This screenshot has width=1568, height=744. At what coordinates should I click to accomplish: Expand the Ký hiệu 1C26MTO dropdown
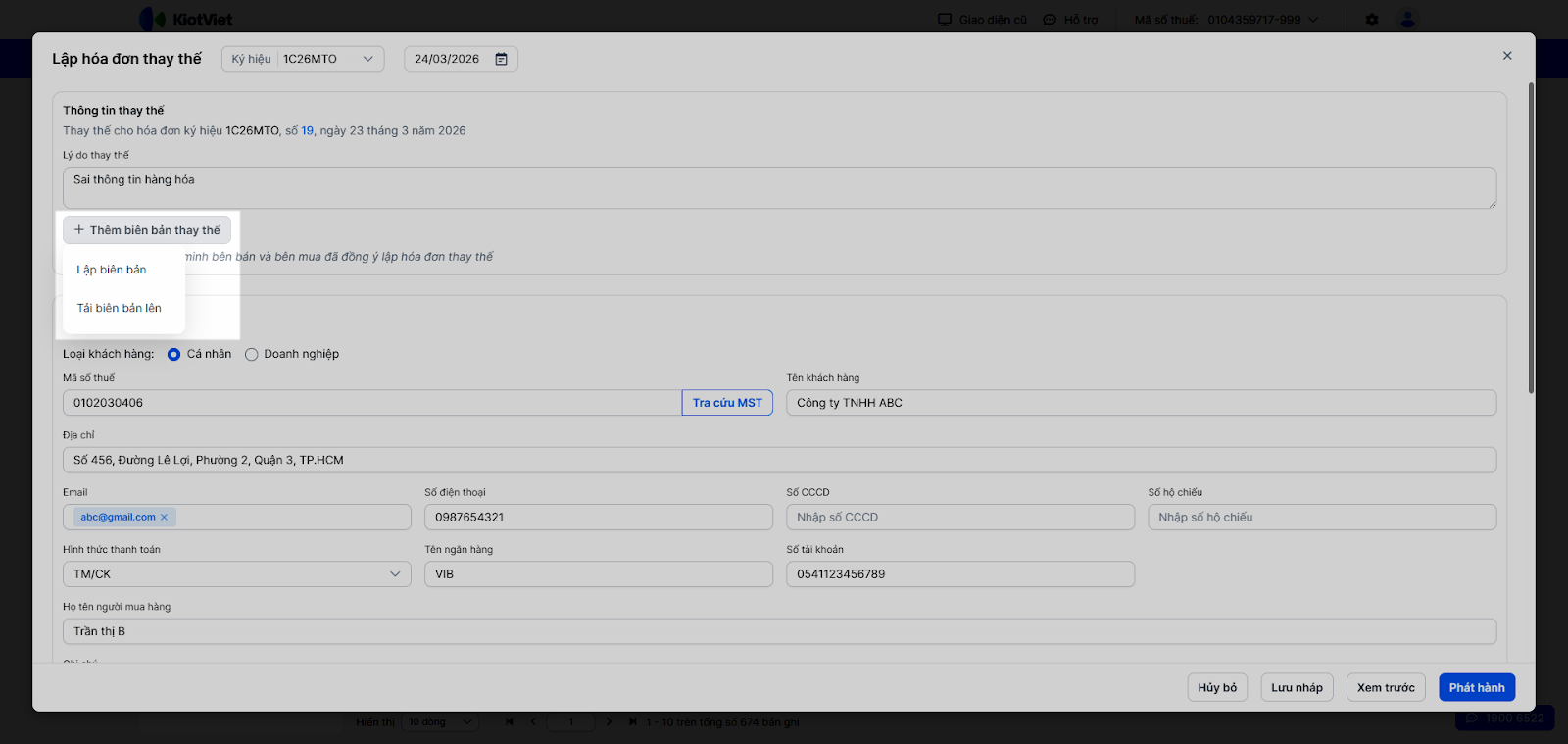(367, 59)
